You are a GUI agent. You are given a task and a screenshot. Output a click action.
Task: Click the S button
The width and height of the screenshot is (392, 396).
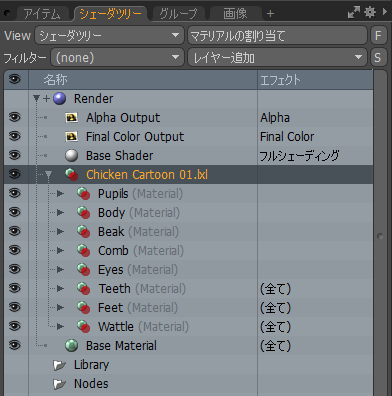pos(378,57)
